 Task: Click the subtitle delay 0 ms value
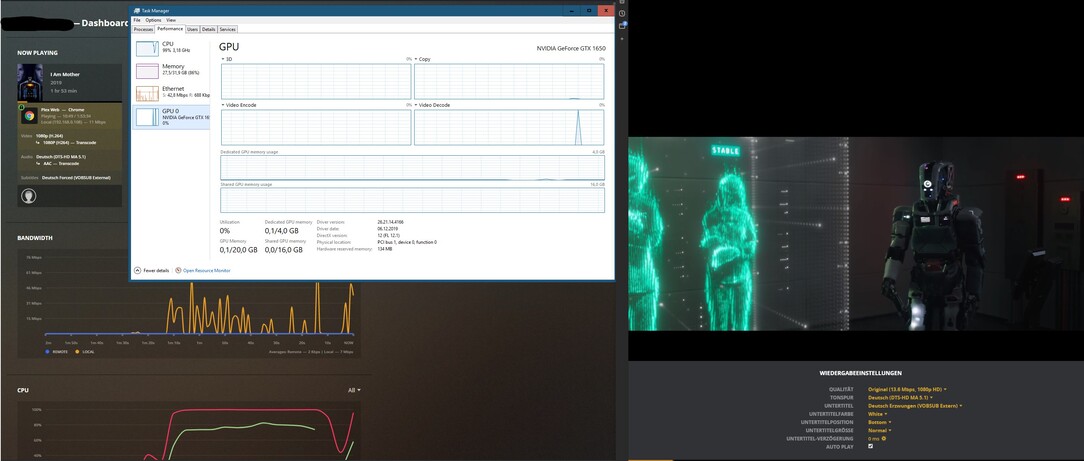click(x=874, y=439)
